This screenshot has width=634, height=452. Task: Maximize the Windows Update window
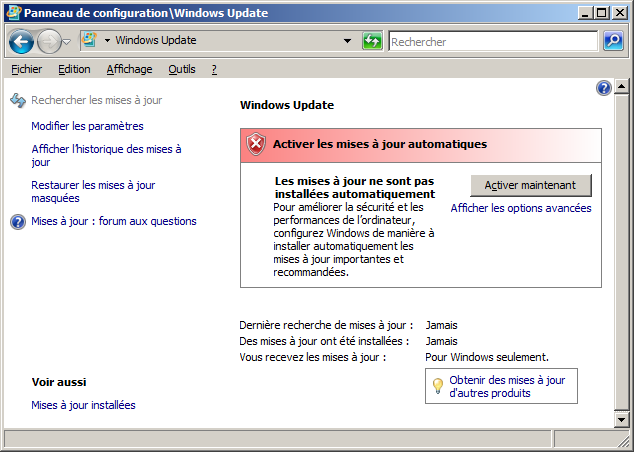pyautogui.click(x=601, y=13)
